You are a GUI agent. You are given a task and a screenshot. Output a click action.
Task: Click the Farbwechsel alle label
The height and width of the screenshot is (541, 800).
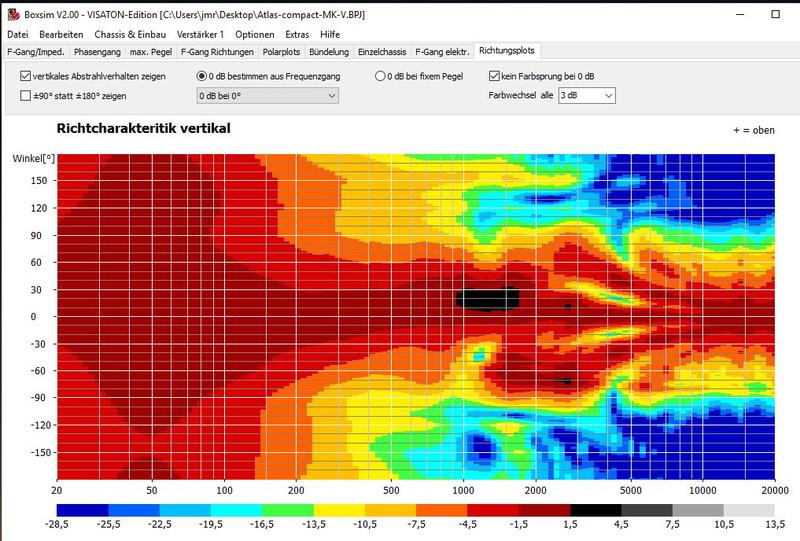[x=520, y=95]
